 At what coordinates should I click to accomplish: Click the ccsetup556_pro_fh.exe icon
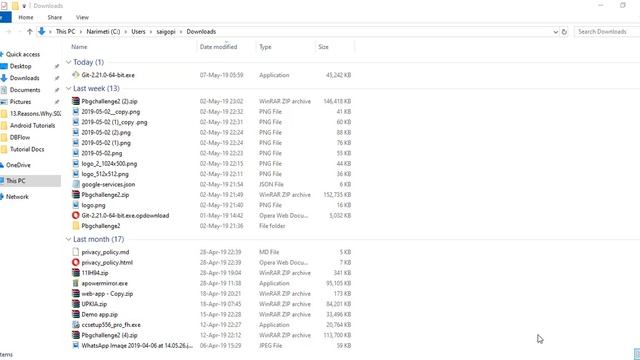tap(76, 325)
